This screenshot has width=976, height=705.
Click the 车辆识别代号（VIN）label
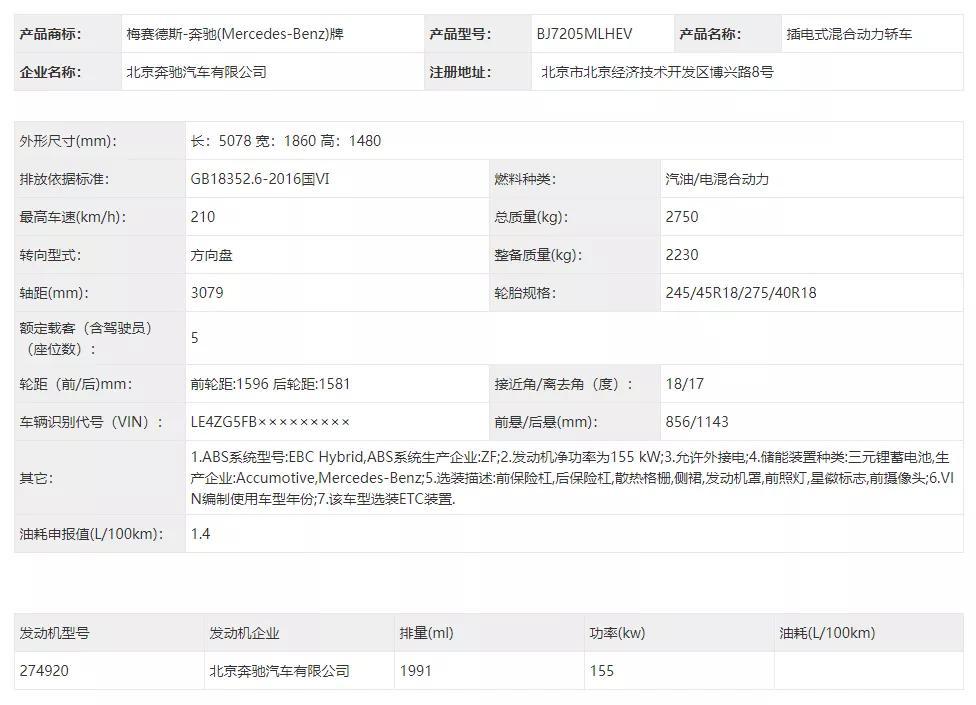click(x=92, y=422)
